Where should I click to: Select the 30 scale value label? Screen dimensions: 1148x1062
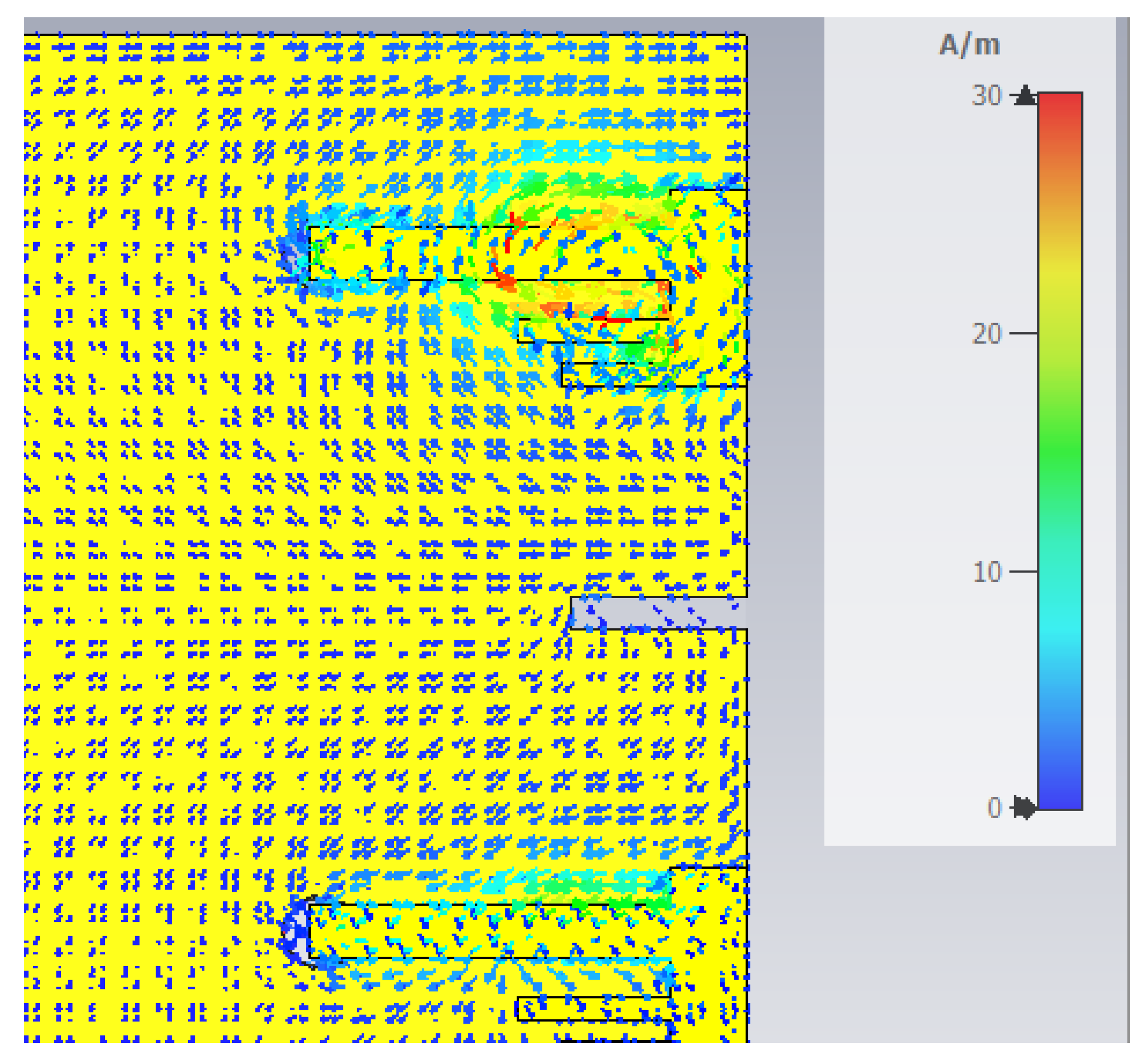click(987, 95)
